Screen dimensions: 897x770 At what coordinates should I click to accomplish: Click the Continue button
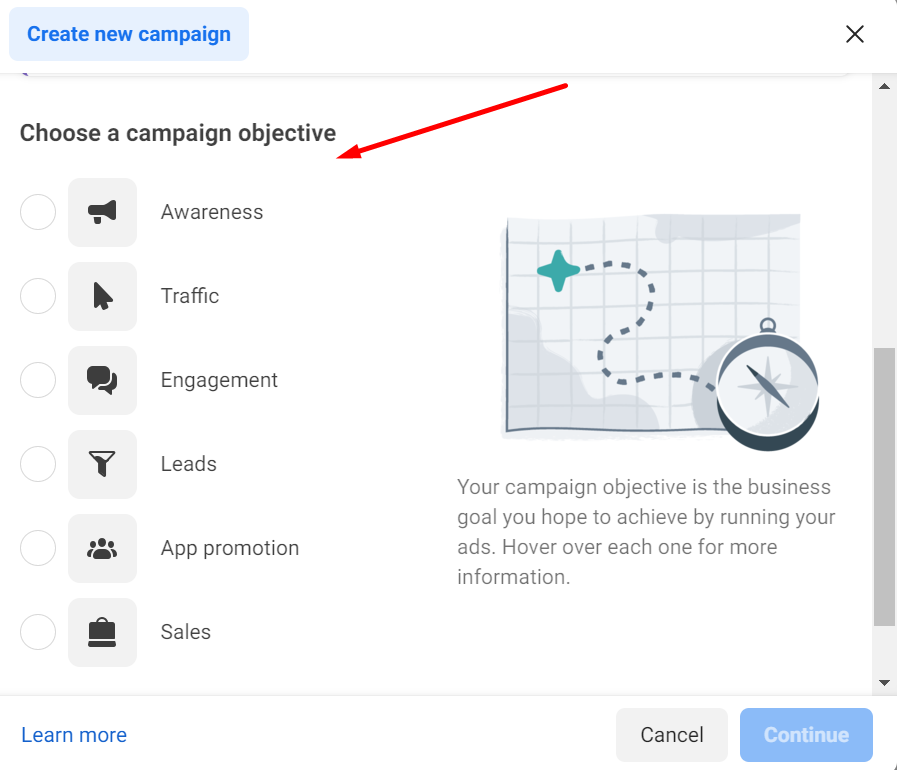(806, 735)
